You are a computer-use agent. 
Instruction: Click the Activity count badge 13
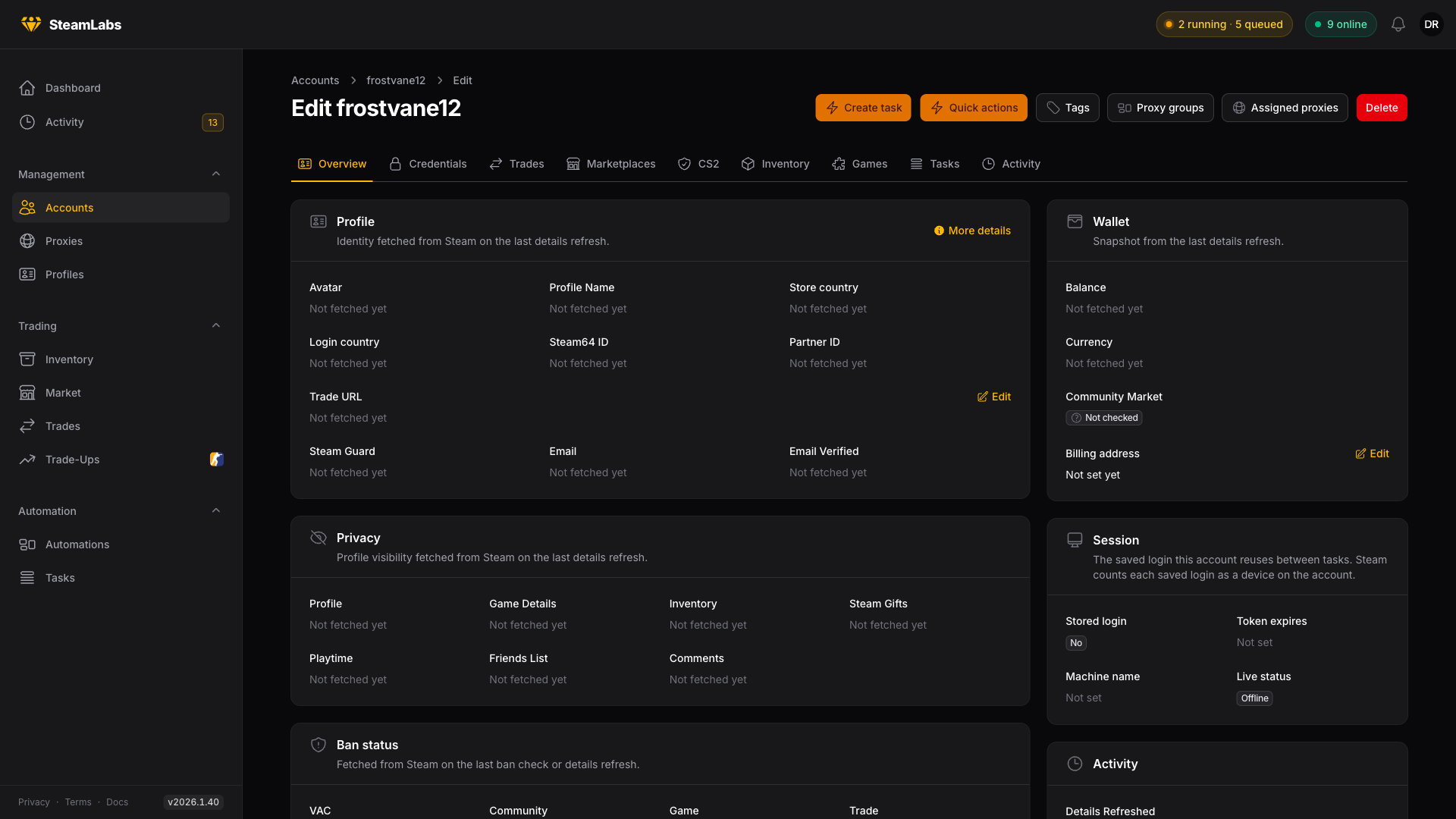[212, 122]
